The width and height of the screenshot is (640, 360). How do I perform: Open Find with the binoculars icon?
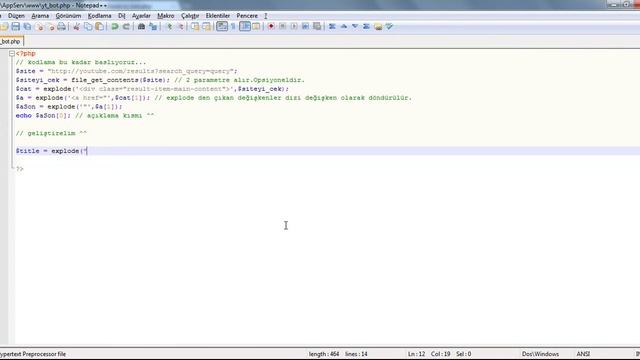(x=141, y=27)
